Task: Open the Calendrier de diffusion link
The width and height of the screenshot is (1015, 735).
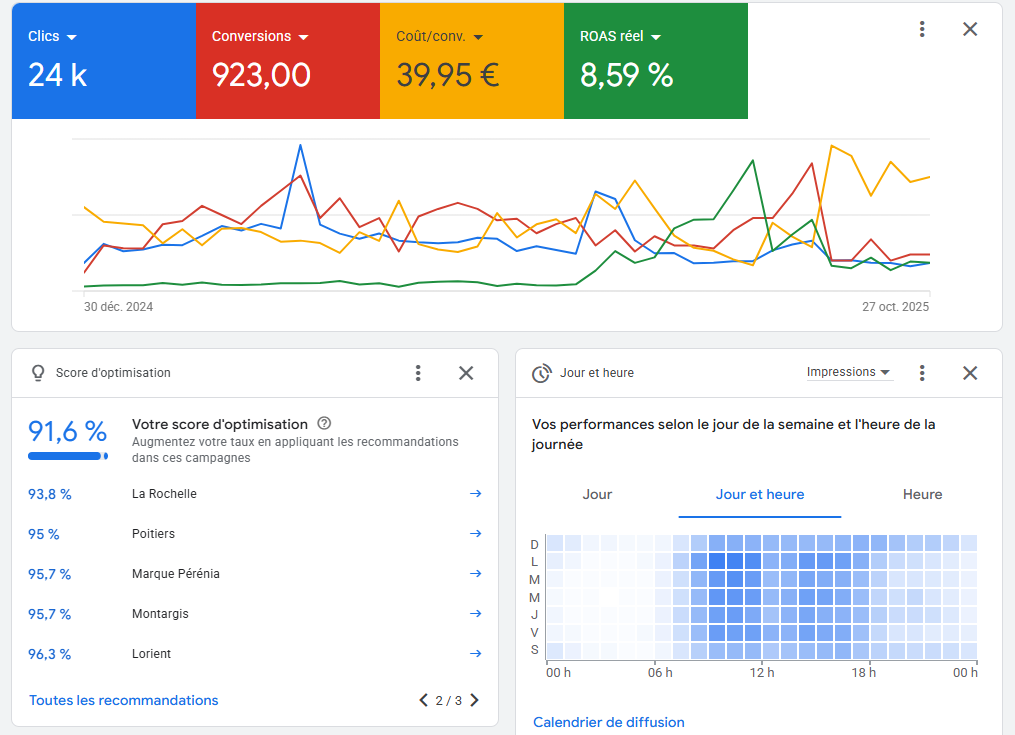Action: [608, 722]
